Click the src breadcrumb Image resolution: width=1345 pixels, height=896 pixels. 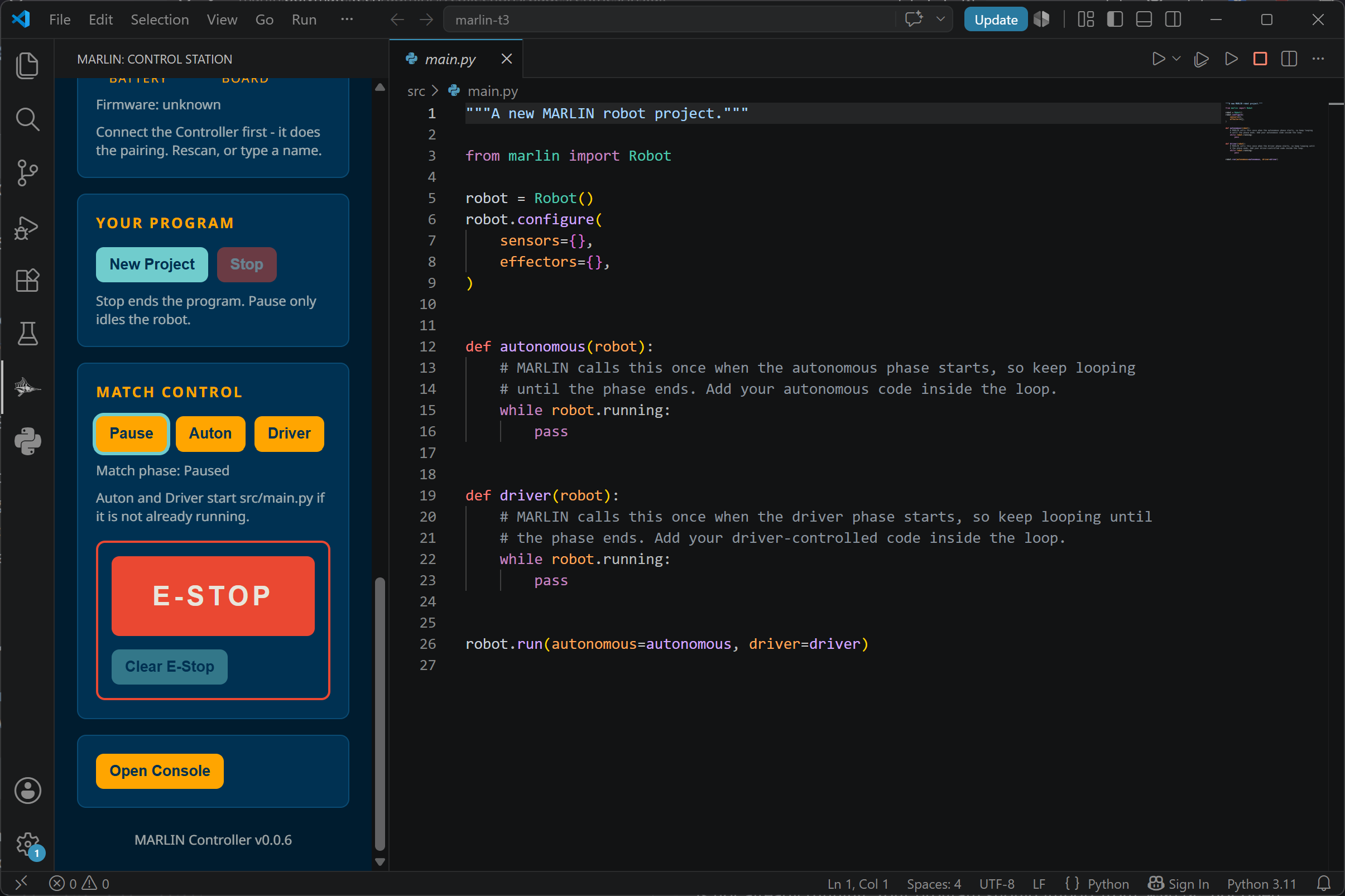click(x=416, y=91)
